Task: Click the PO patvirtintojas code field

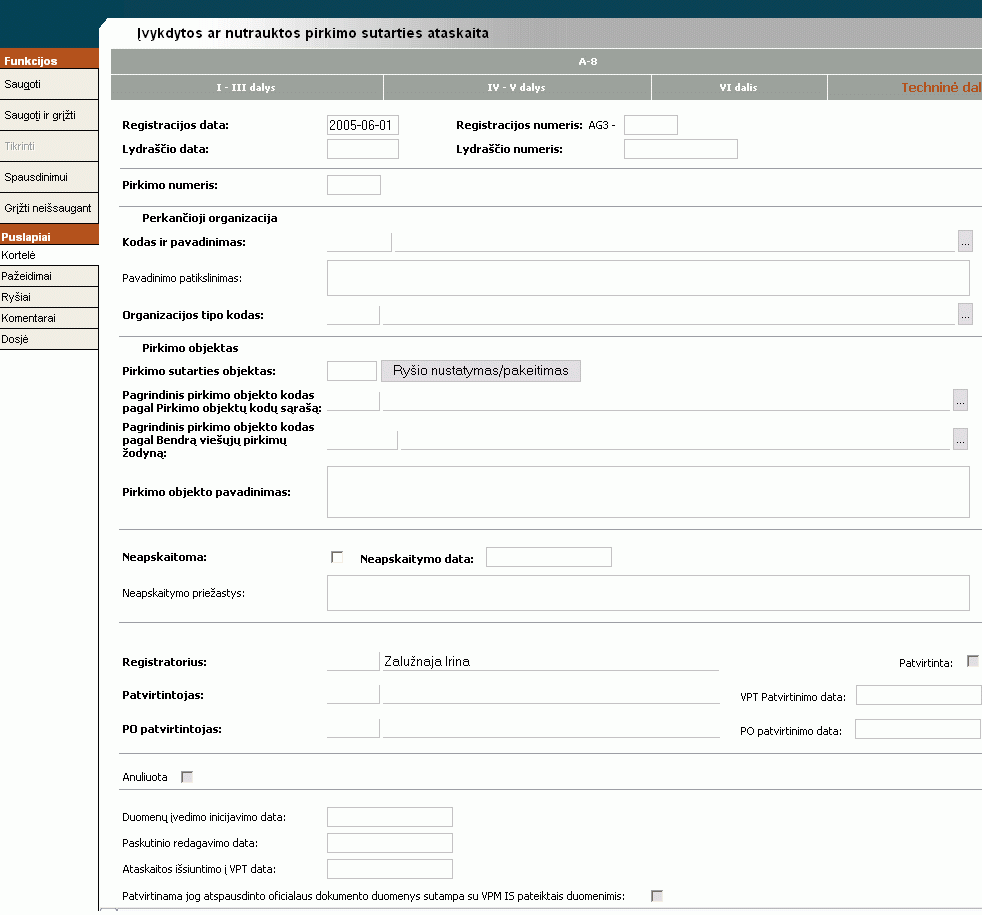Action: [353, 728]
